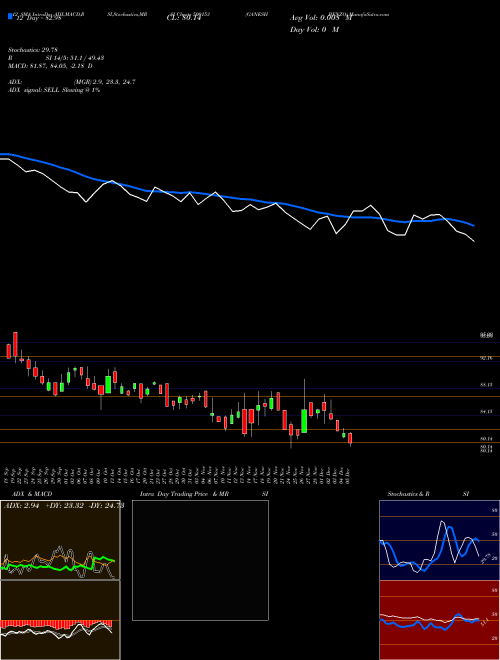Select the '12 Day = 82.98' legend text
500x660 pixels.
coord(38,18)
